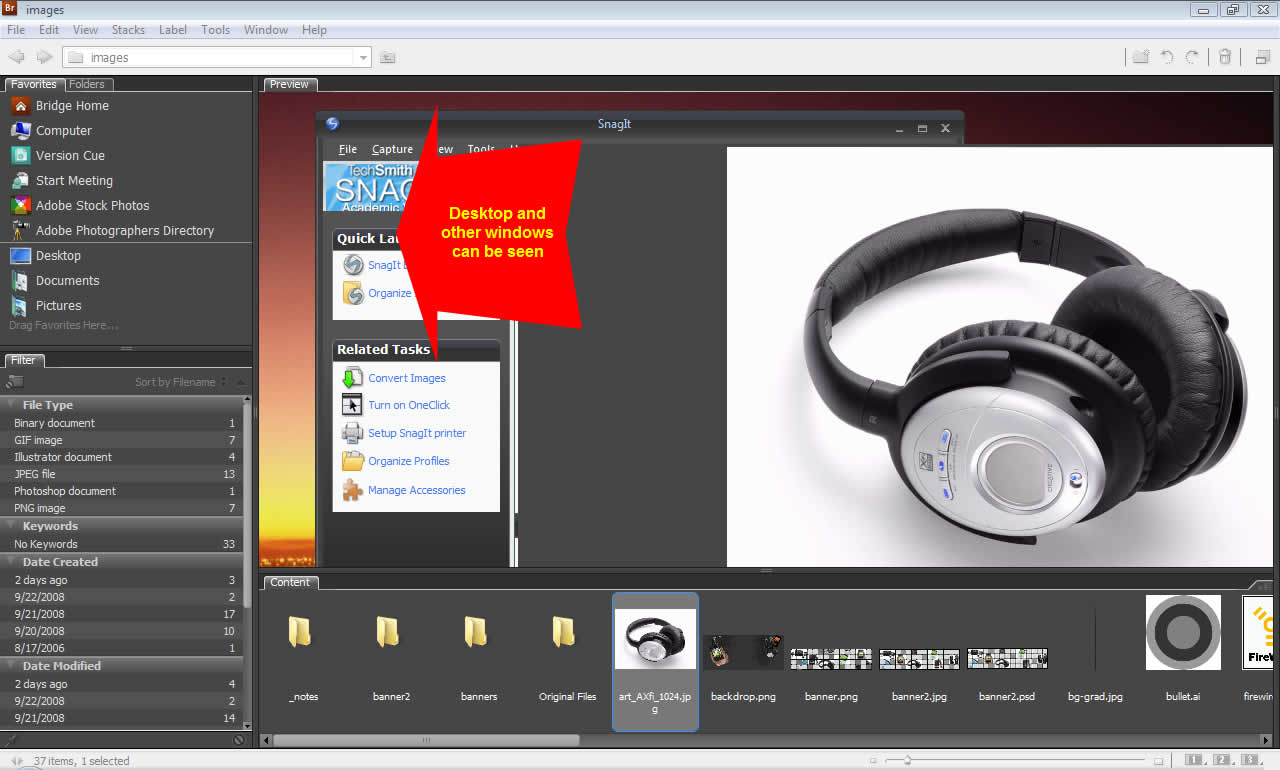Image resolution: width=1280 pixels, height=770 pixels.
Task: Create a new folder from toolbar
Action: (x=1140, y=57)
